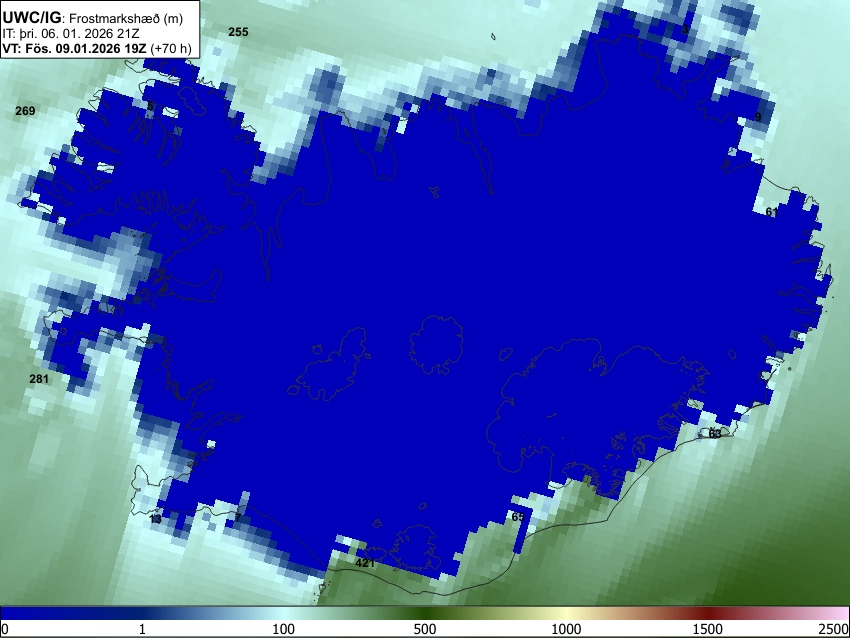Click the 'VT: Fös. 09.01.2026 19Z' valid time
This screenshot has width=850, height=638.
(74, 48)
